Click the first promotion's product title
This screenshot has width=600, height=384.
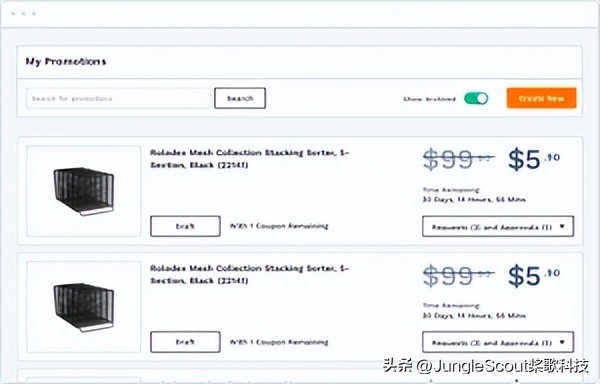(249, 159)
